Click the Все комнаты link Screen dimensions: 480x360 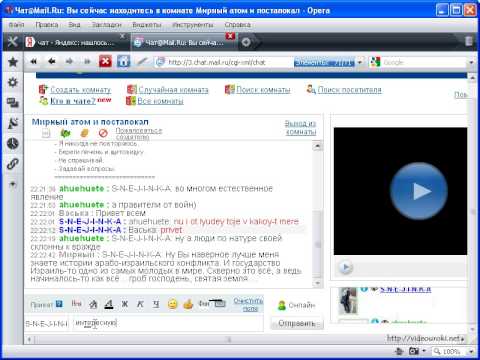161,101
